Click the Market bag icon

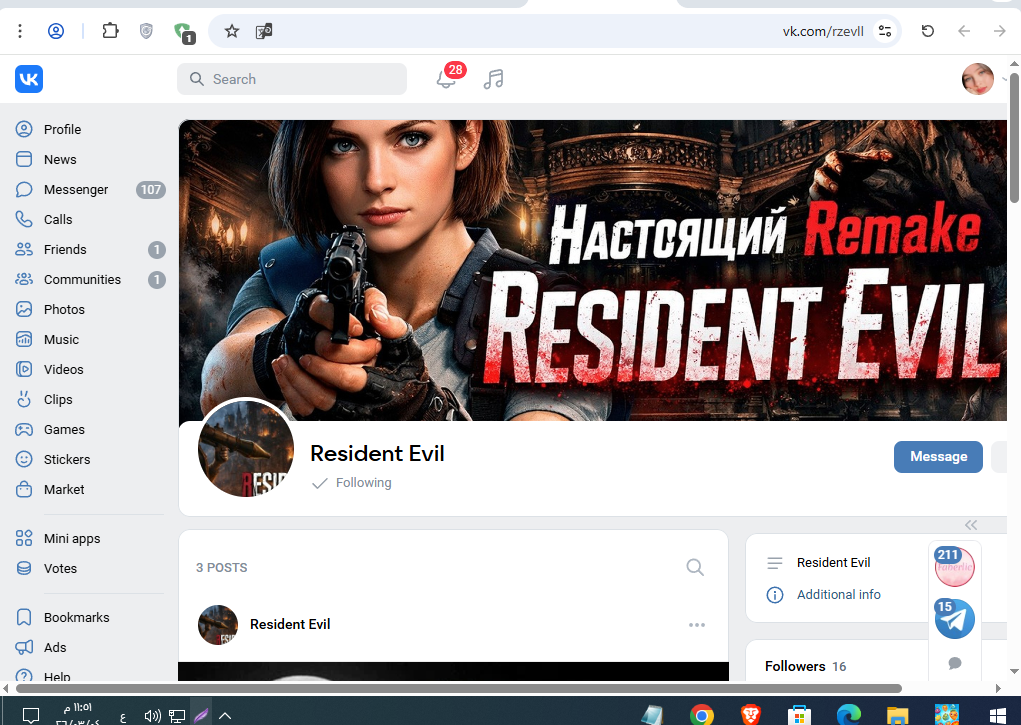point(24,489)
